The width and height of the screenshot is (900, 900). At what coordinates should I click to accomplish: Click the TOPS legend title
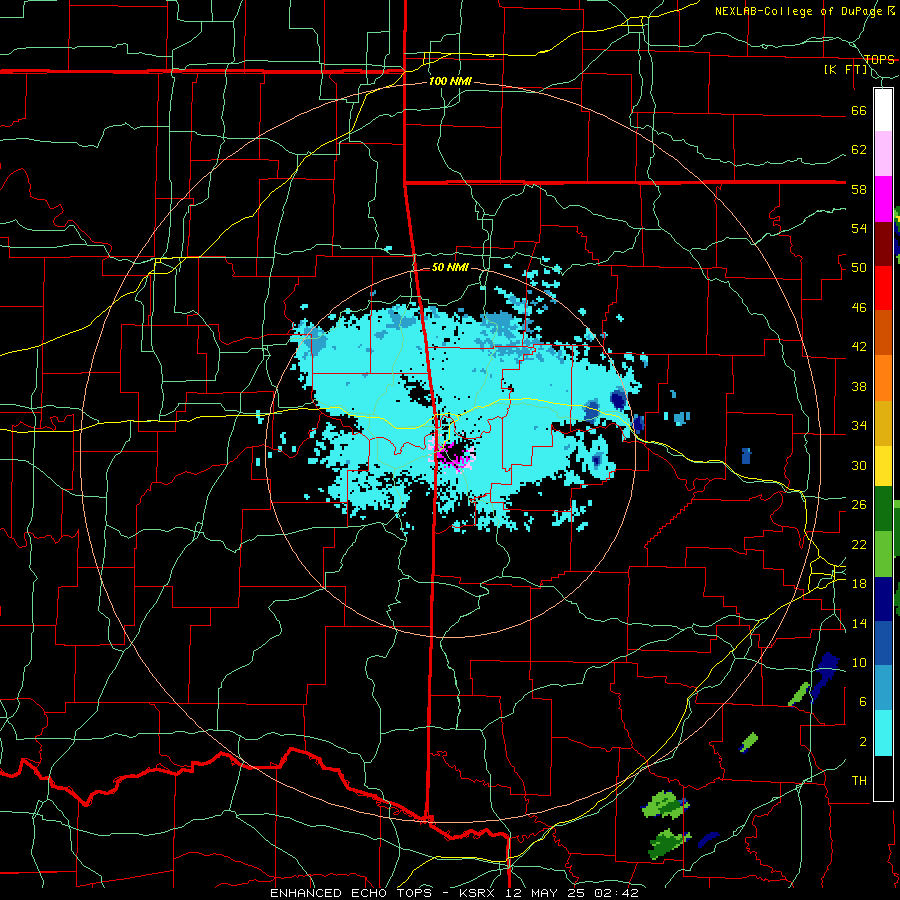pyautogui.click(x=879, y=60)
